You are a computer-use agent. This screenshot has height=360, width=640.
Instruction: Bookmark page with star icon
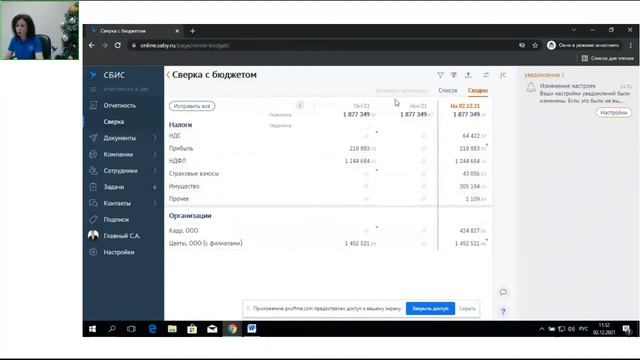(535, 45)
